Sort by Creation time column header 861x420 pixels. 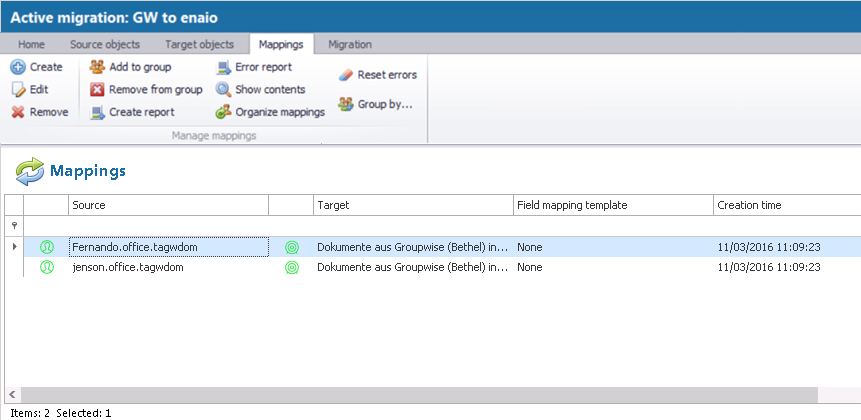click(x=784, y=205)
